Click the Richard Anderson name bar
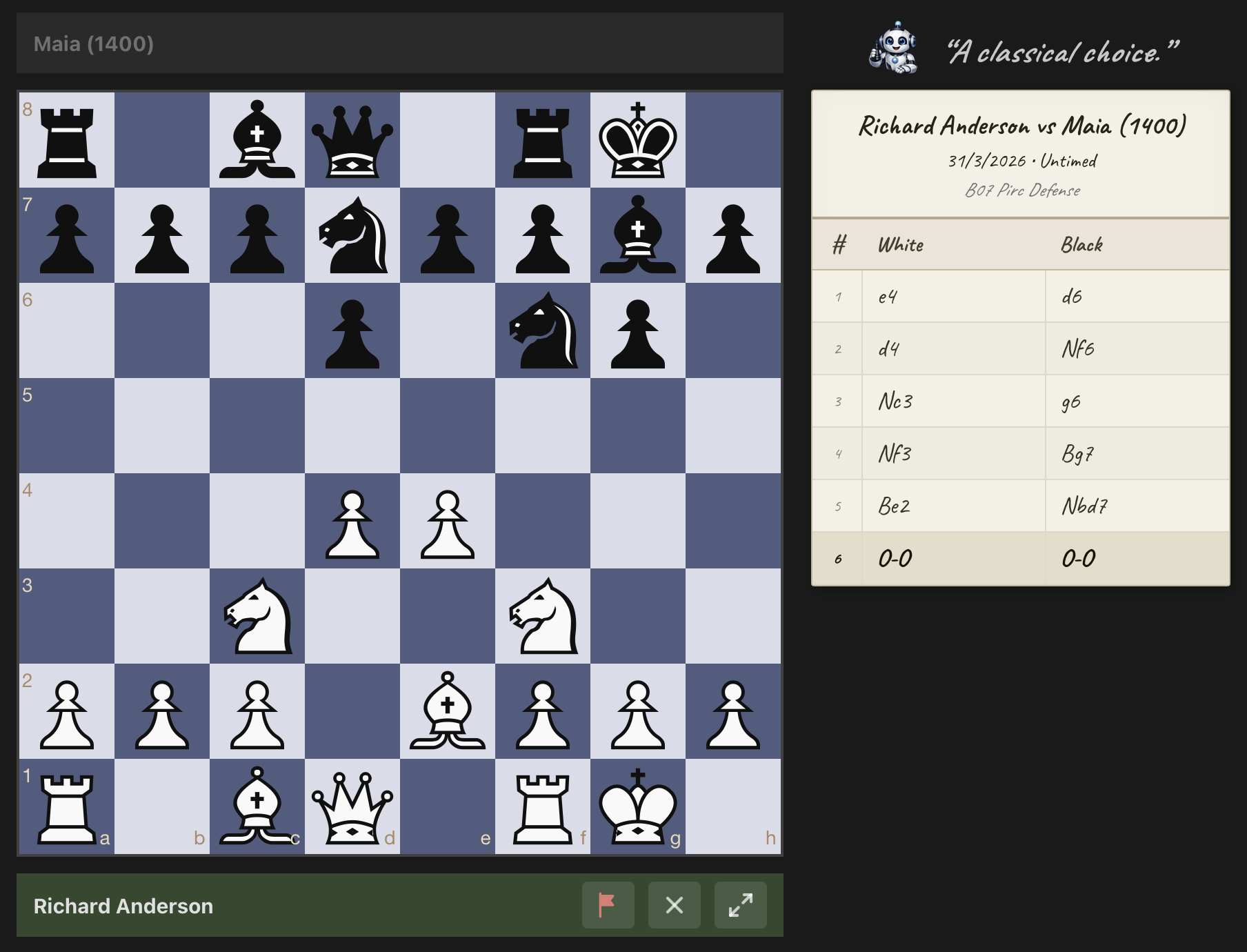The image size is (1247, 952). click(124, 906)
